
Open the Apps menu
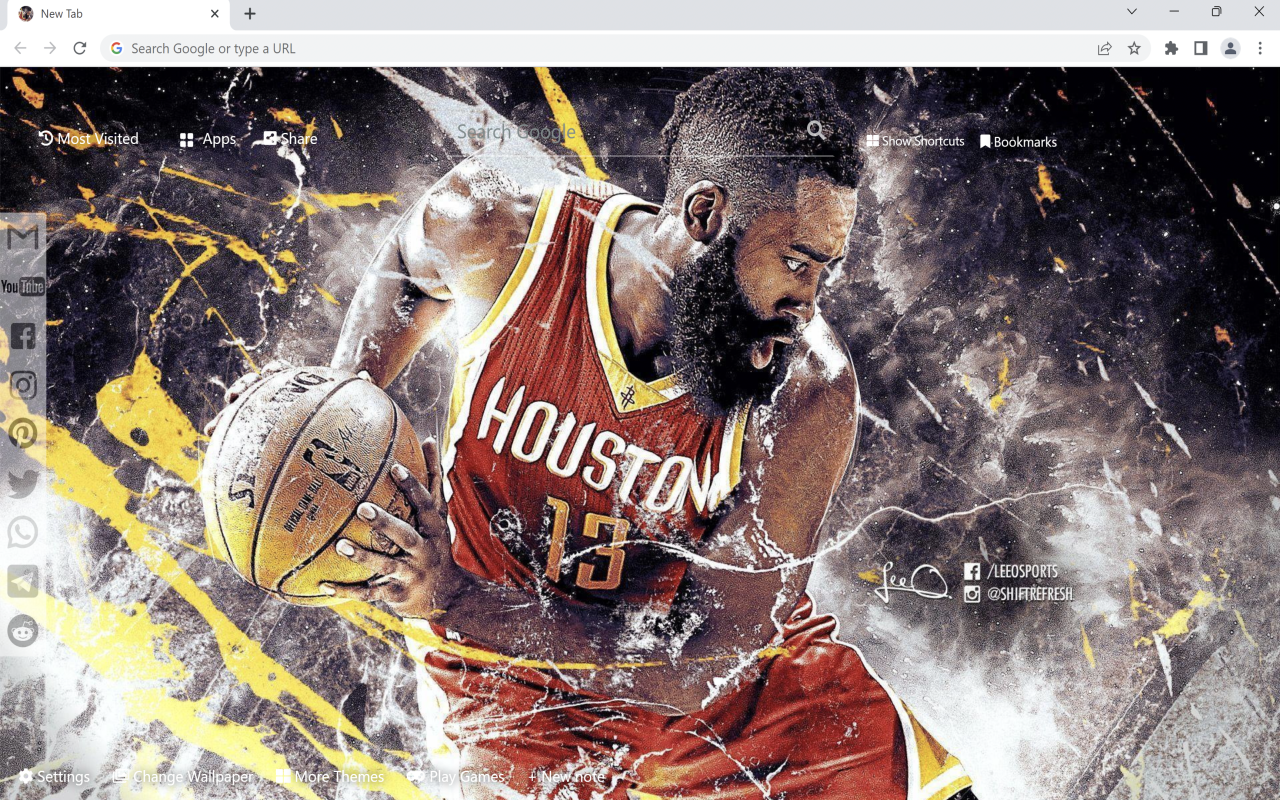coord(208,139)
